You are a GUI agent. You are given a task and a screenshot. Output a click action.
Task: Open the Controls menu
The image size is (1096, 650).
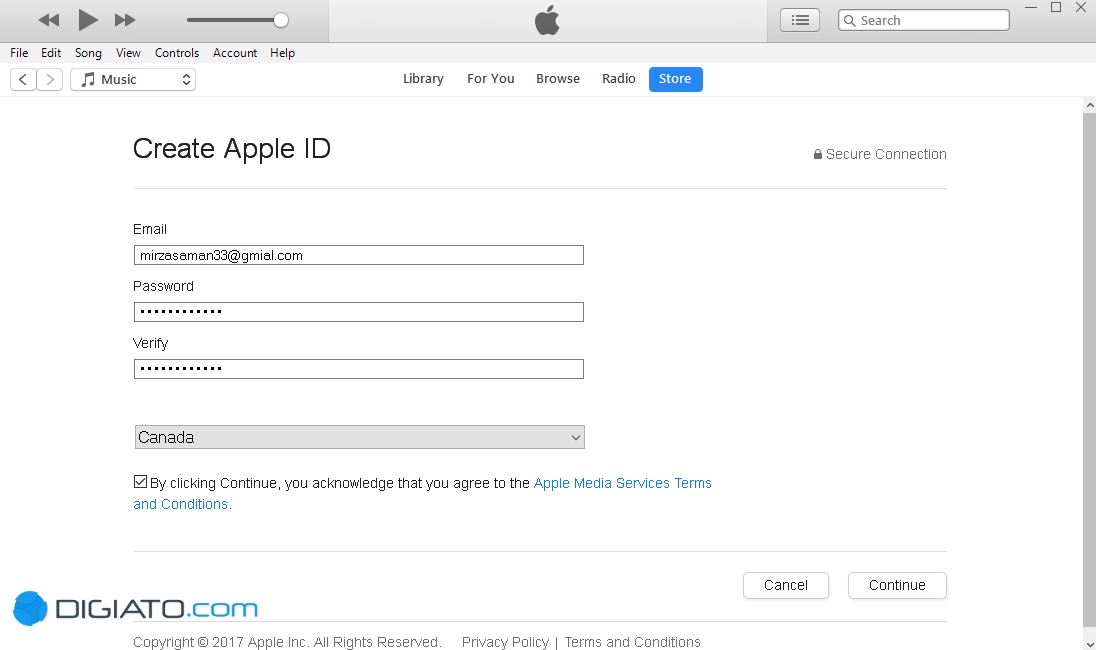[x=177, y=53]
